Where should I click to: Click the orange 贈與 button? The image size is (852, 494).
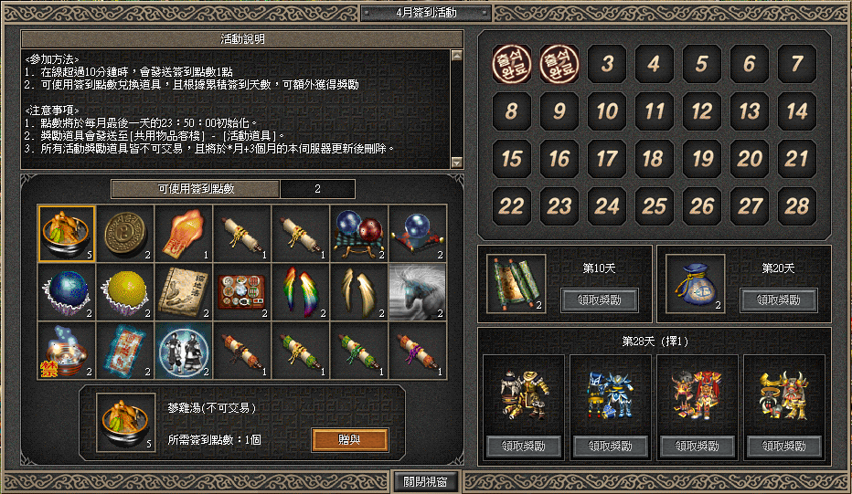pyautogui.click(x=350, y=440)
